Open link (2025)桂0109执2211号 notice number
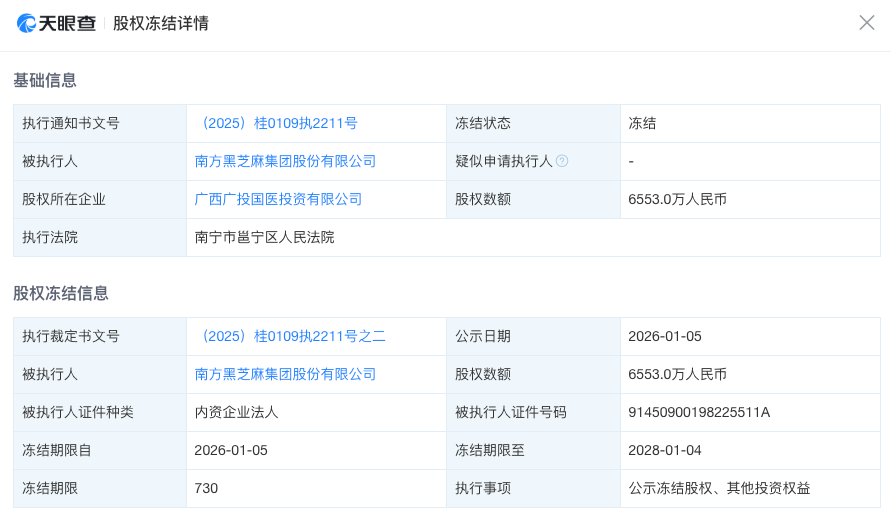This screenshot has width=891, height=518. coord(277,123)
